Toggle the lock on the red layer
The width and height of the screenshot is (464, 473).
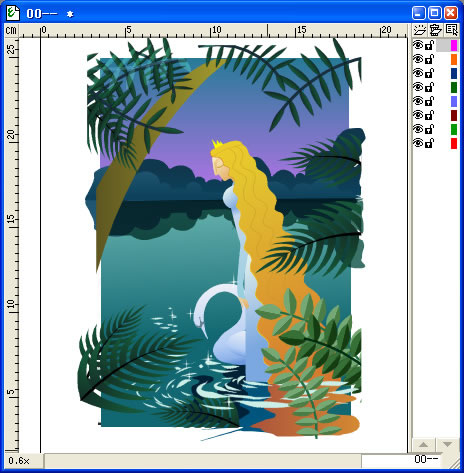(x=430, y=143)
